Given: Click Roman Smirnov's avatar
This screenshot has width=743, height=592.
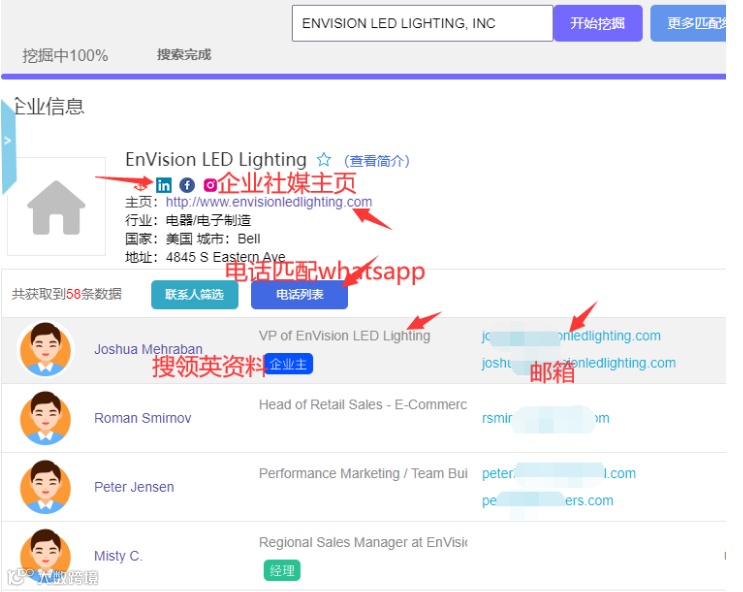Looking at the screenshot, I should 45,418.
